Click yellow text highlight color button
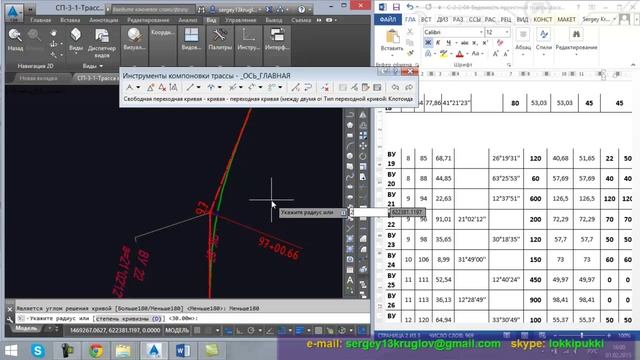640x360 pixels. click(443, 53)
